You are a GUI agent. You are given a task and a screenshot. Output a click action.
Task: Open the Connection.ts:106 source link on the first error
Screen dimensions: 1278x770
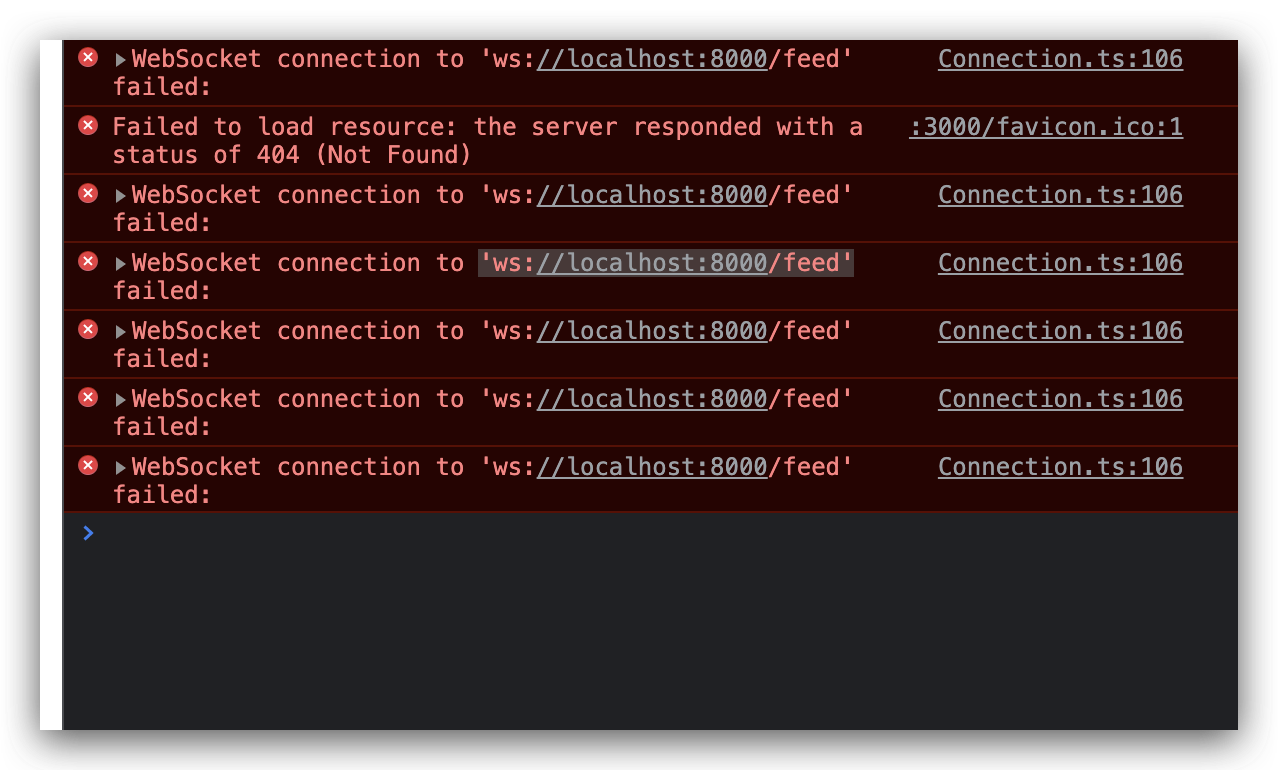point(1060,58)
